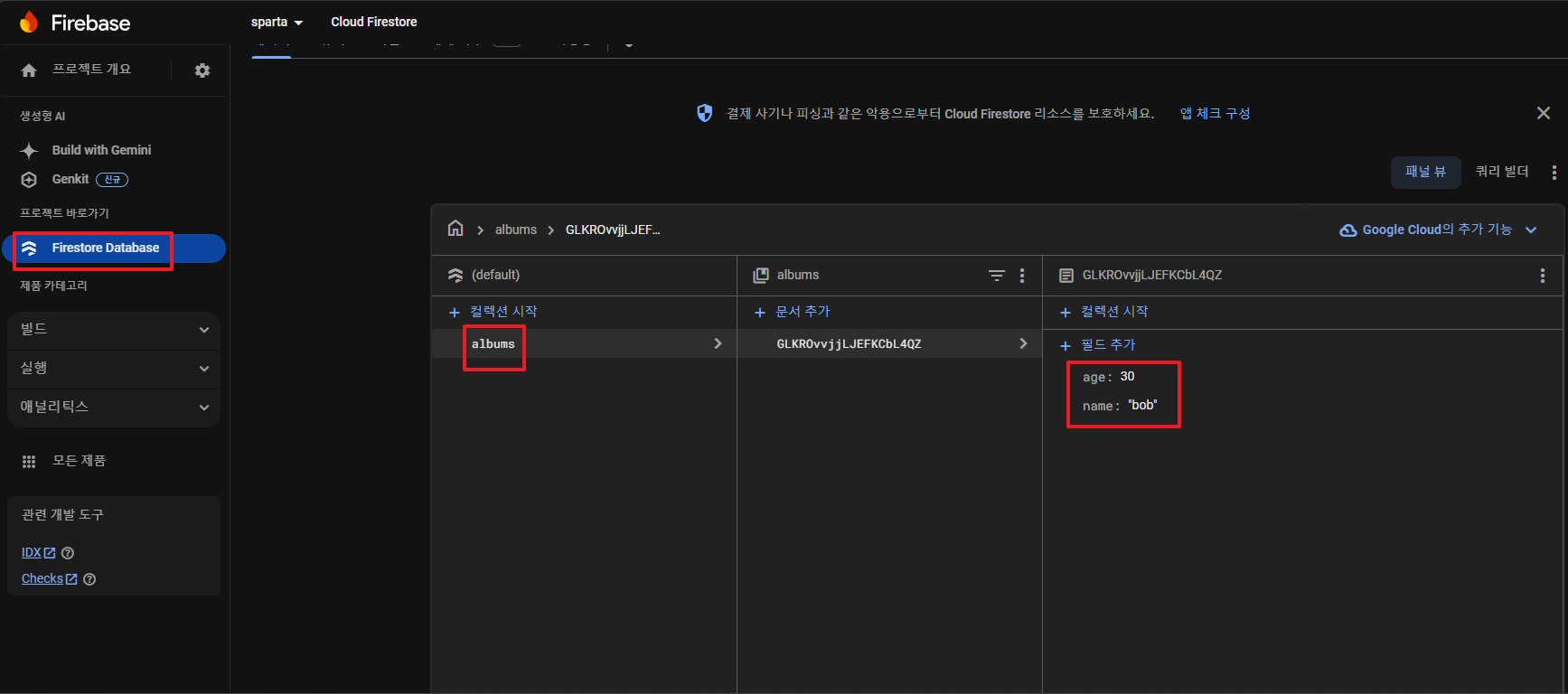Screen dimensions: 1568x694
Task: Open the sparta project dropdown
Action: tap(277, 22)
